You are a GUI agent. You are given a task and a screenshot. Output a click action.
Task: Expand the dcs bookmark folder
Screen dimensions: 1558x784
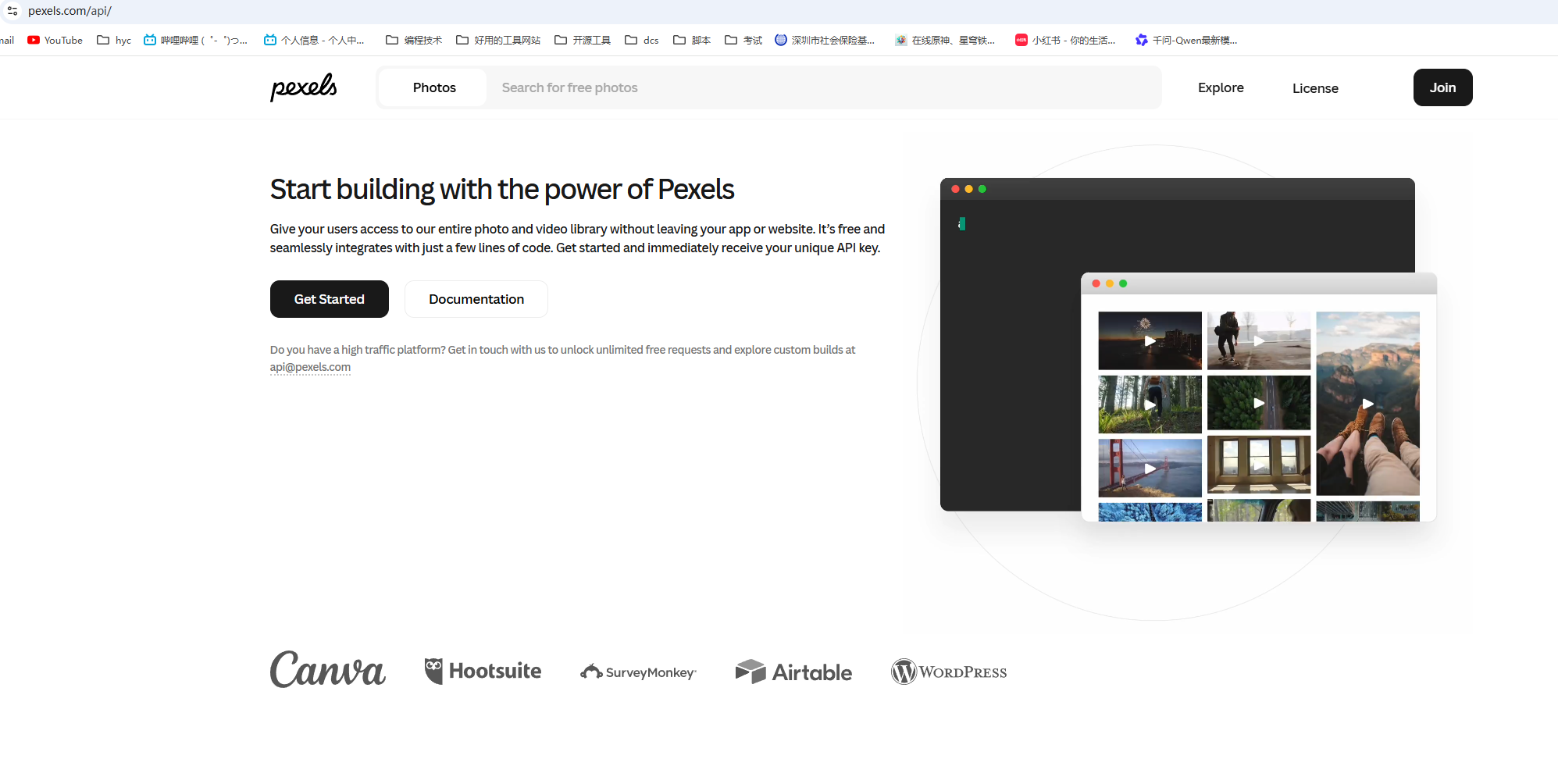642,40
